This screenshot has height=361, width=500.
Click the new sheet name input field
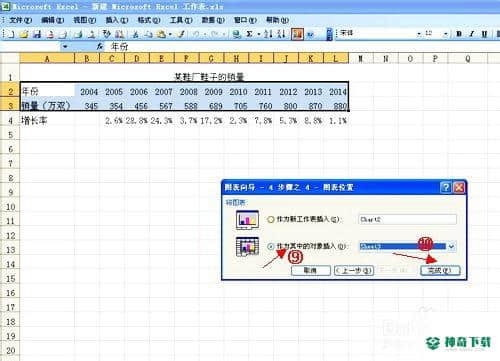(407, 219)
